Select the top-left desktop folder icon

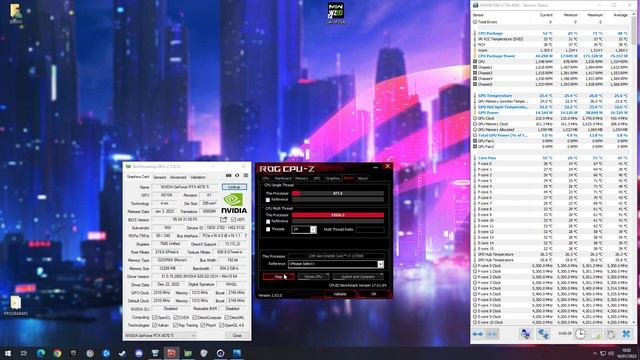[x=16, y=13]
